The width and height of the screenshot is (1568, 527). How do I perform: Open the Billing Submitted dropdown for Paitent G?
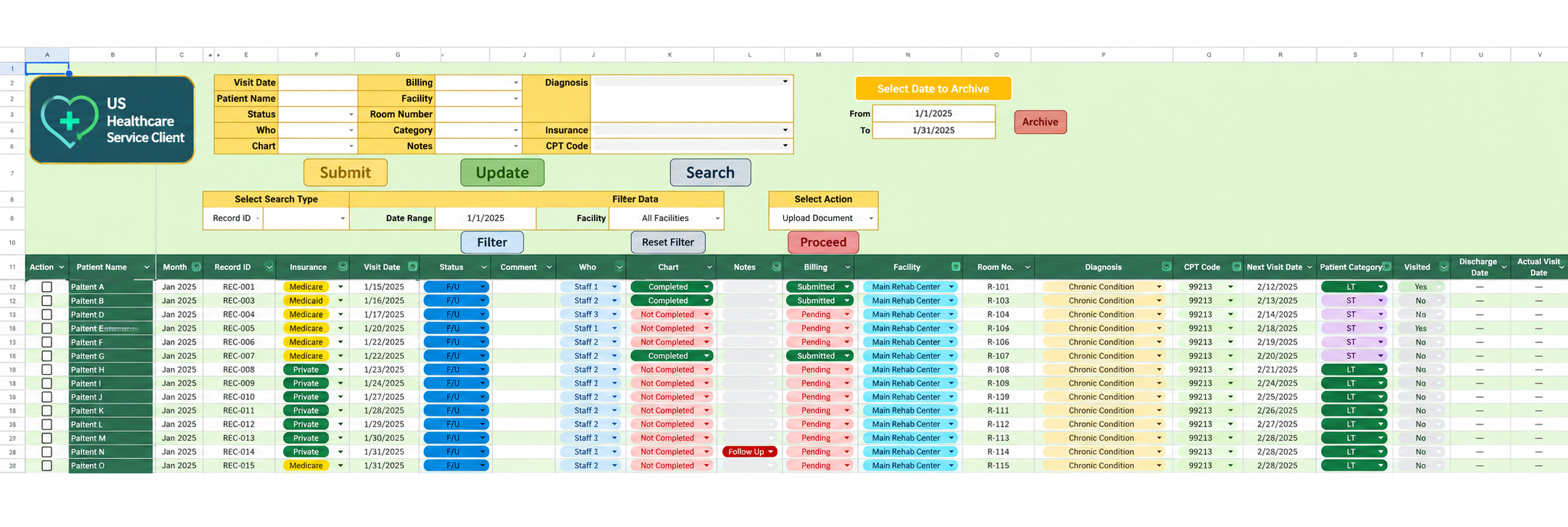tap(846, 356)
